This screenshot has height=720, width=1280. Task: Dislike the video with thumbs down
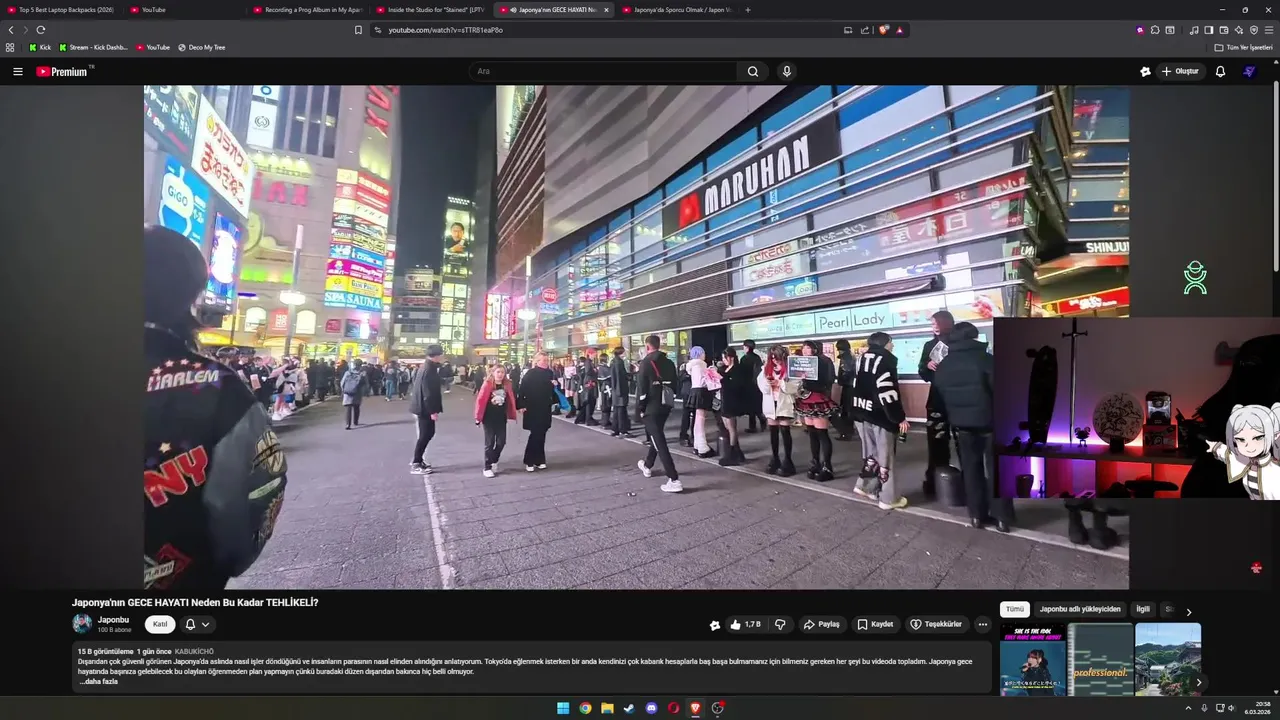(x=780, y=624)
